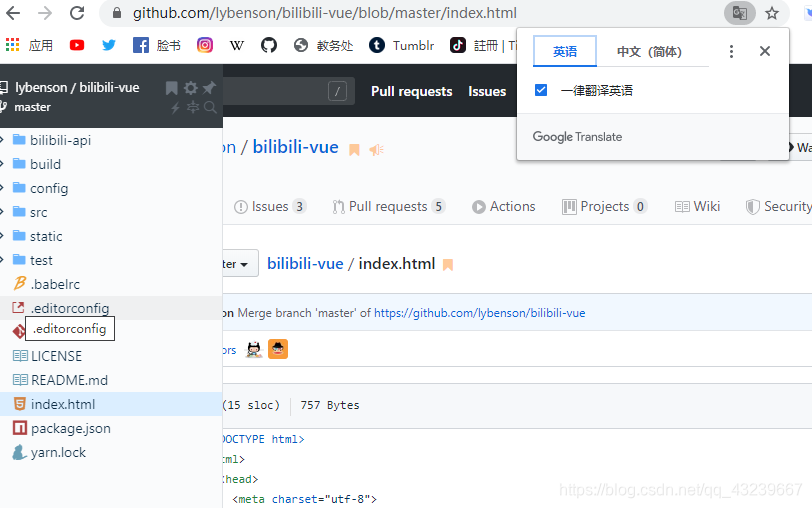The height and width of the screenshot is (508, 812).
Task: Click the Google Translate icon in address bar
Action: [x=739, y=13]
